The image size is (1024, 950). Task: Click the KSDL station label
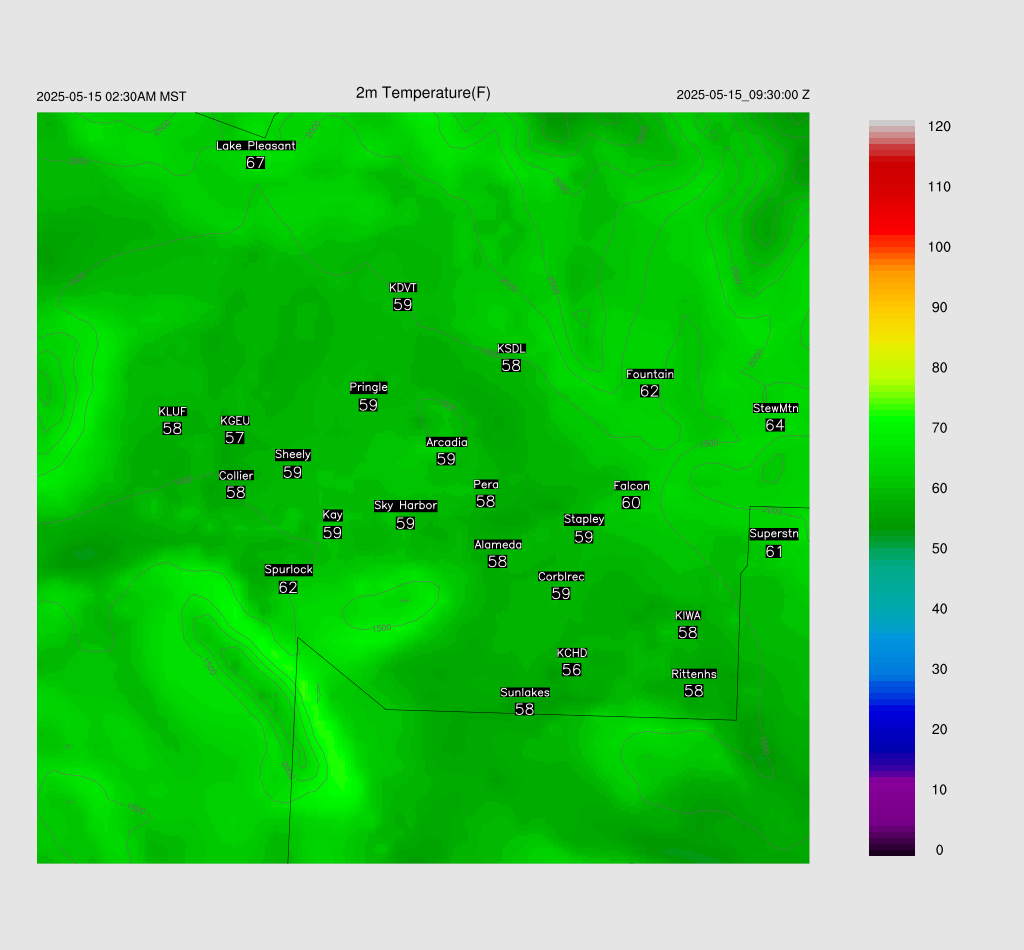pos(511,349)
